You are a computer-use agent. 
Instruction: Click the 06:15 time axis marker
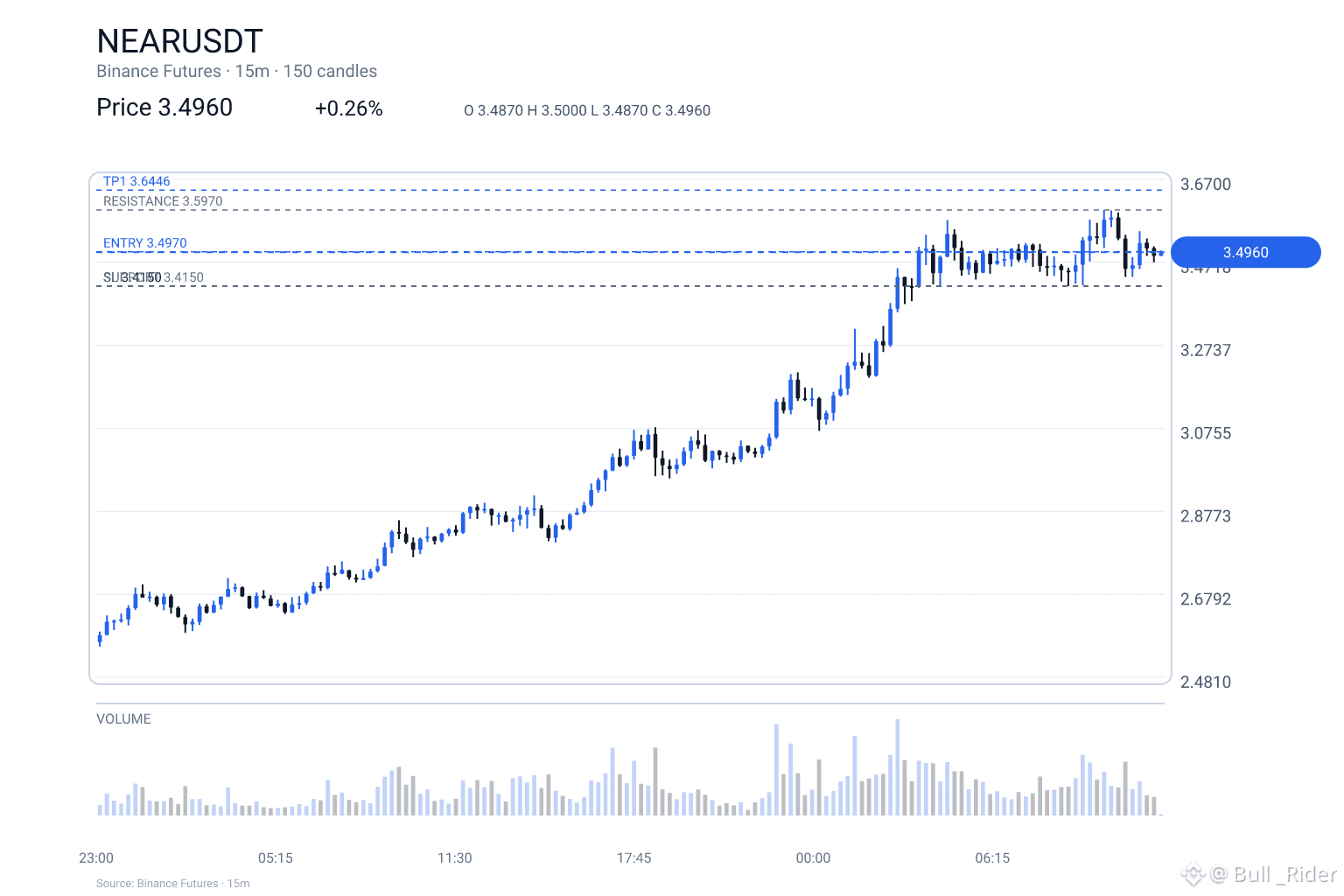coord(992,858)
